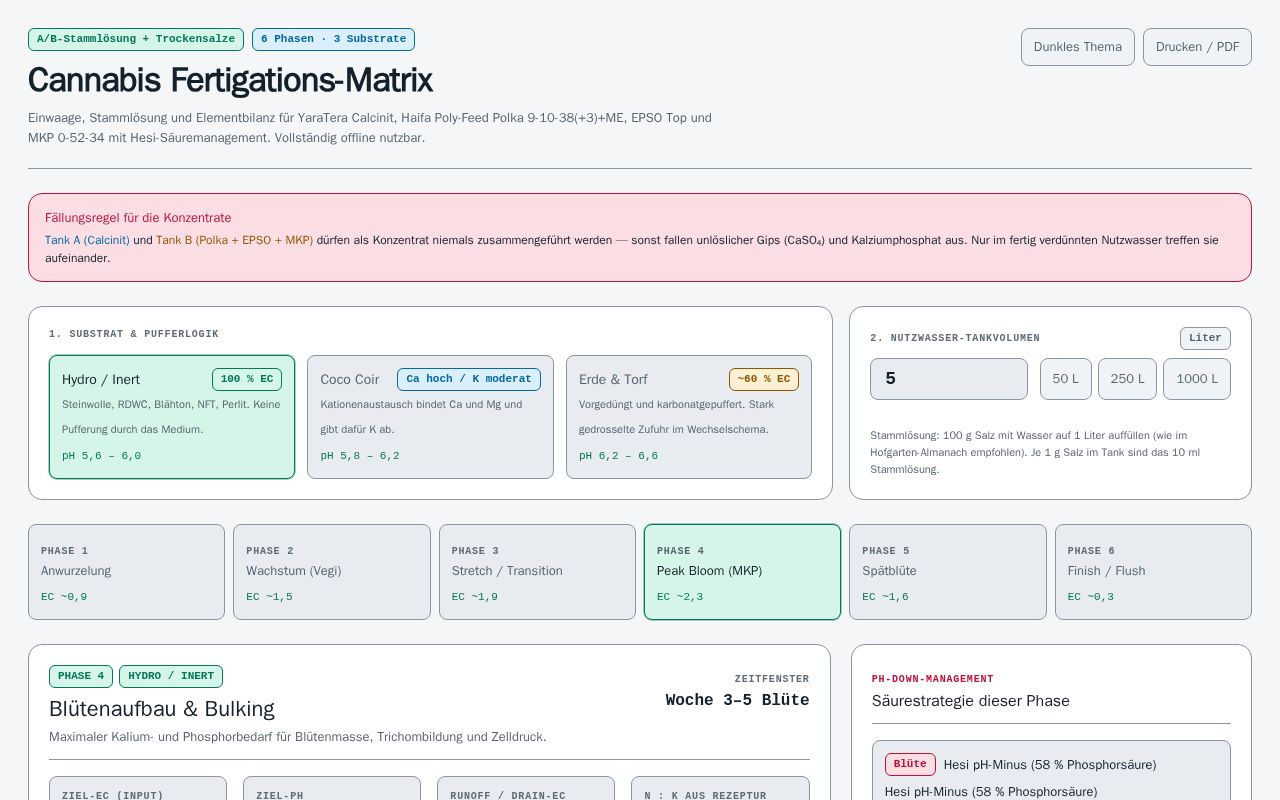
Task: Open Phase 6 Finish / Flush
Action: tap(1153, 572)
